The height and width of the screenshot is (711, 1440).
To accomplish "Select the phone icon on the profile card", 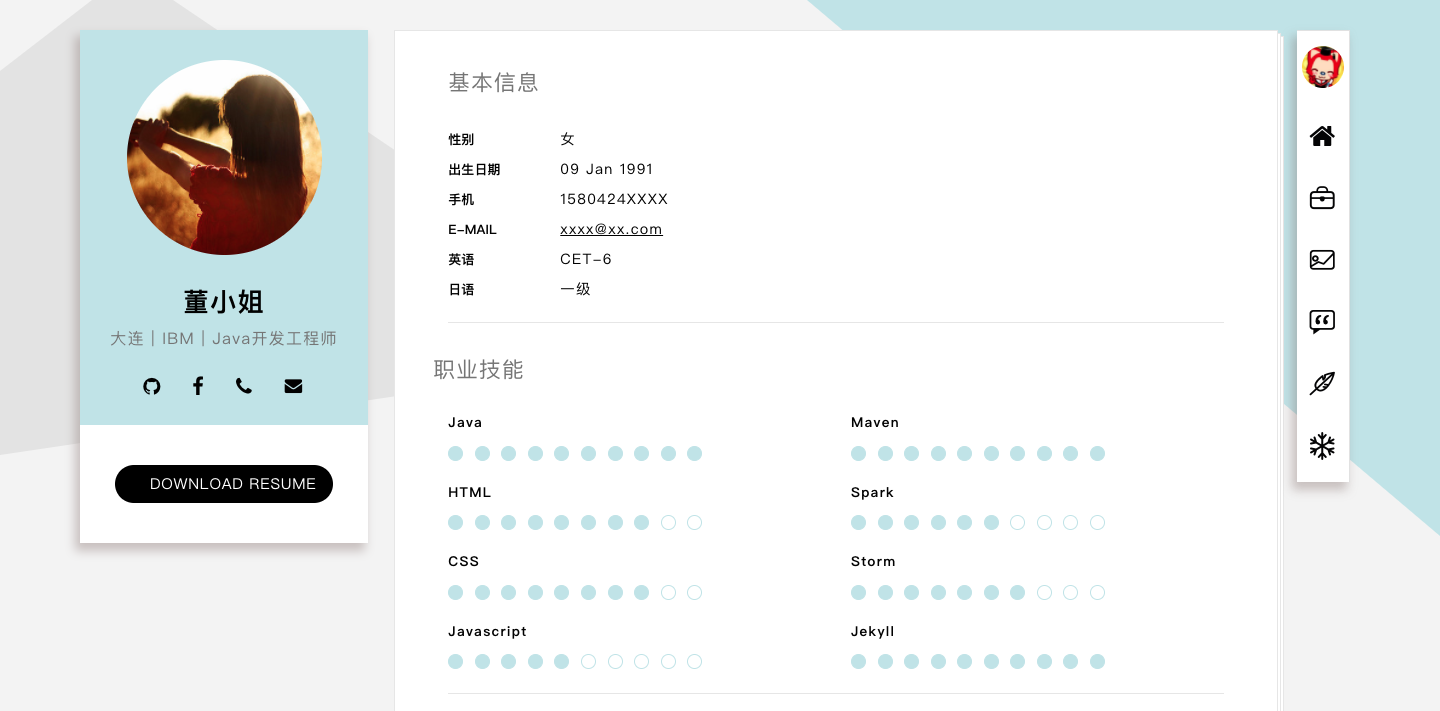I will click(244, 386).
